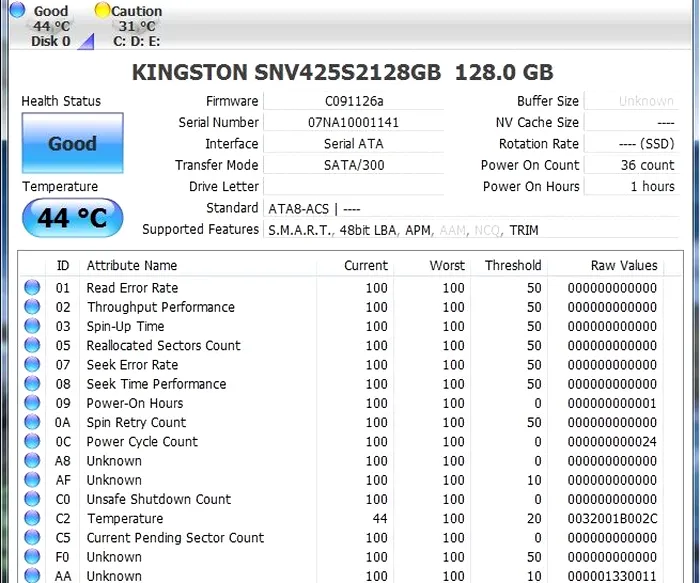Viewport: 700px width, 583px height.
Task: Select the Spin Retry Count attribute text
Action: pos(136,422)
